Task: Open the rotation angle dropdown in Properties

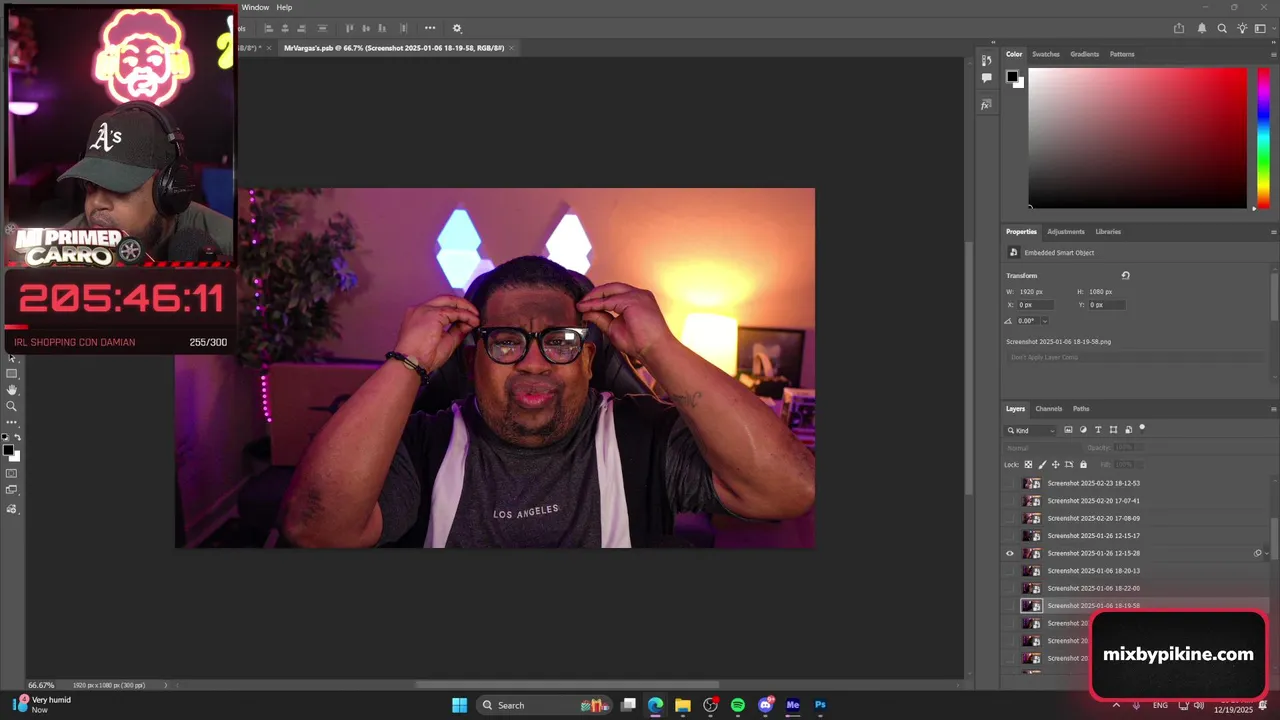Action: tap(1045, 321)
